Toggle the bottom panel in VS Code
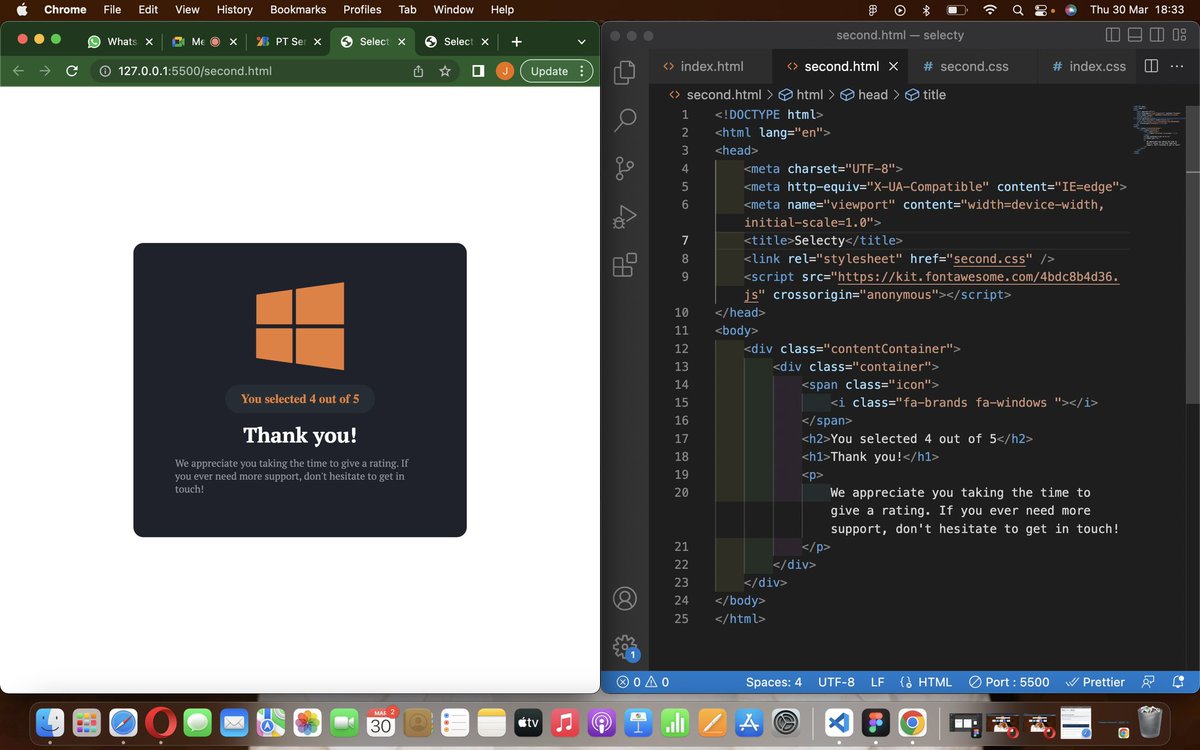This screenshot has width=1200, height=750. [1136, 35]
